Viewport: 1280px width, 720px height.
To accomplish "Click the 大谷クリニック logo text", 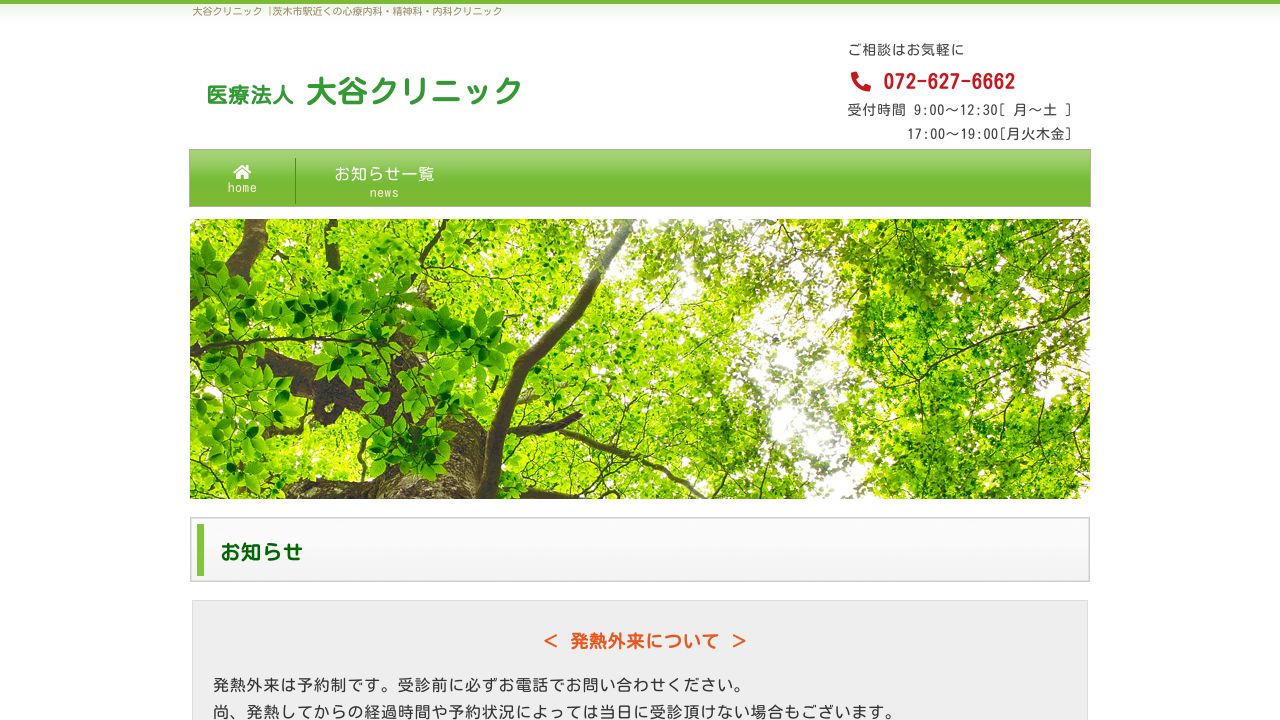I will click(413, 92).
